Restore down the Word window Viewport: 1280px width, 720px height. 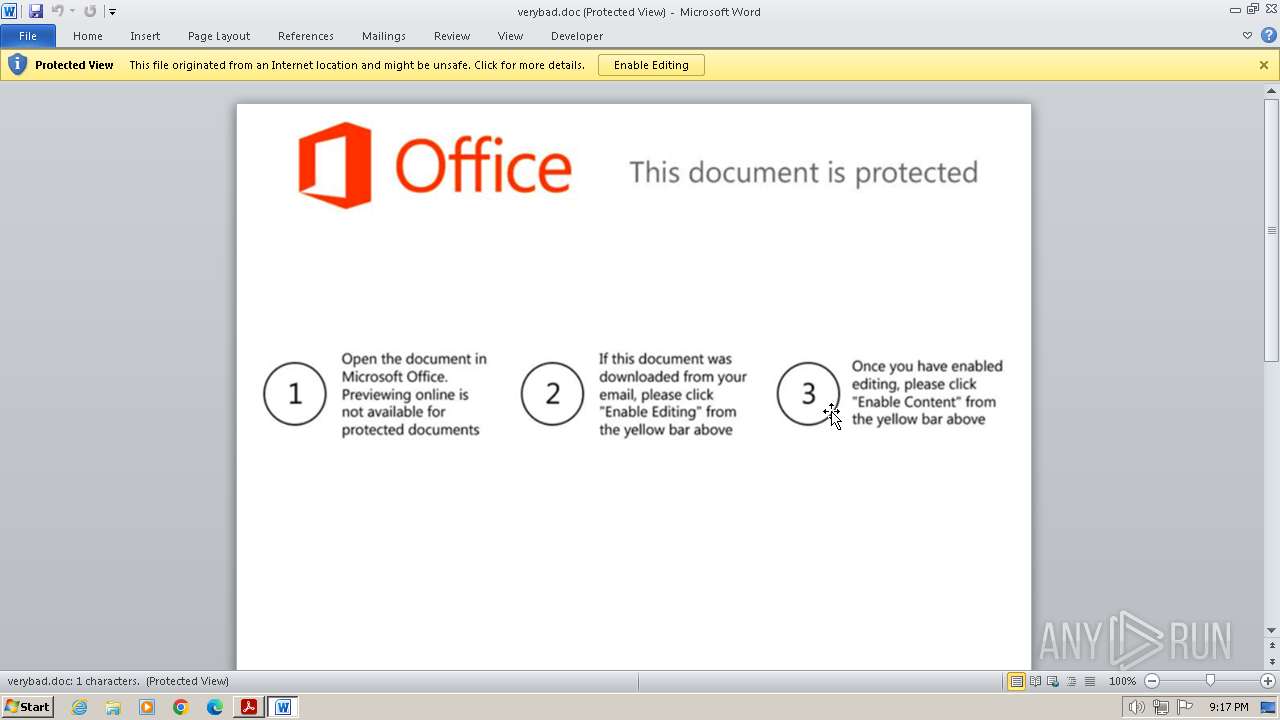(x=1253, y=9)
